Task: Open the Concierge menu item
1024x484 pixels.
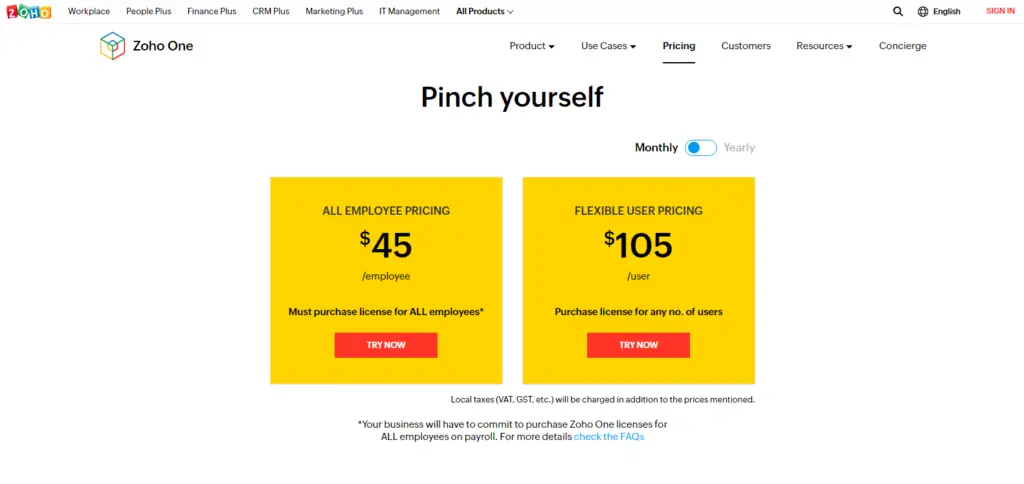Action: pos(903,46)
